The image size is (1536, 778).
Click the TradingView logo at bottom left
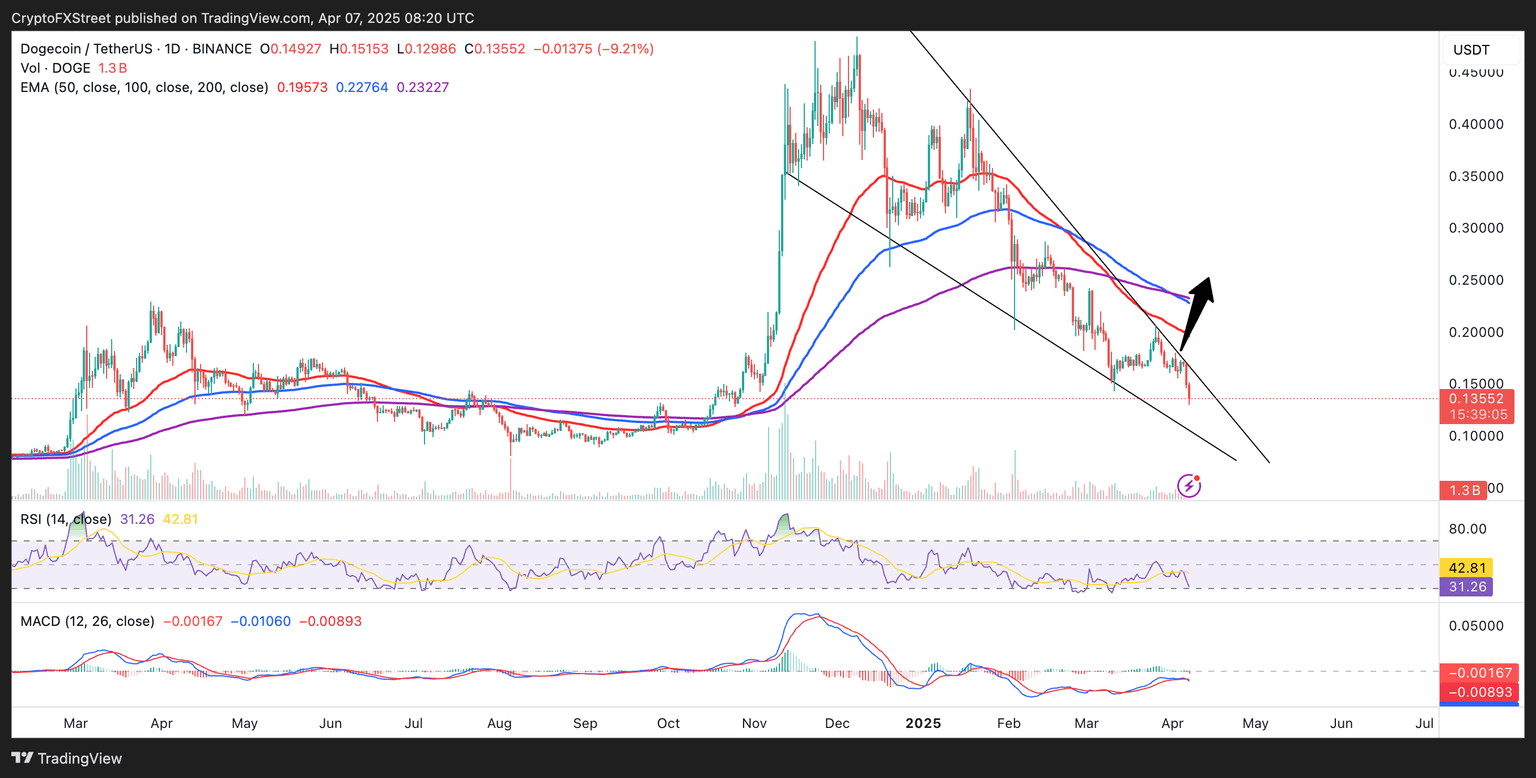68,758
